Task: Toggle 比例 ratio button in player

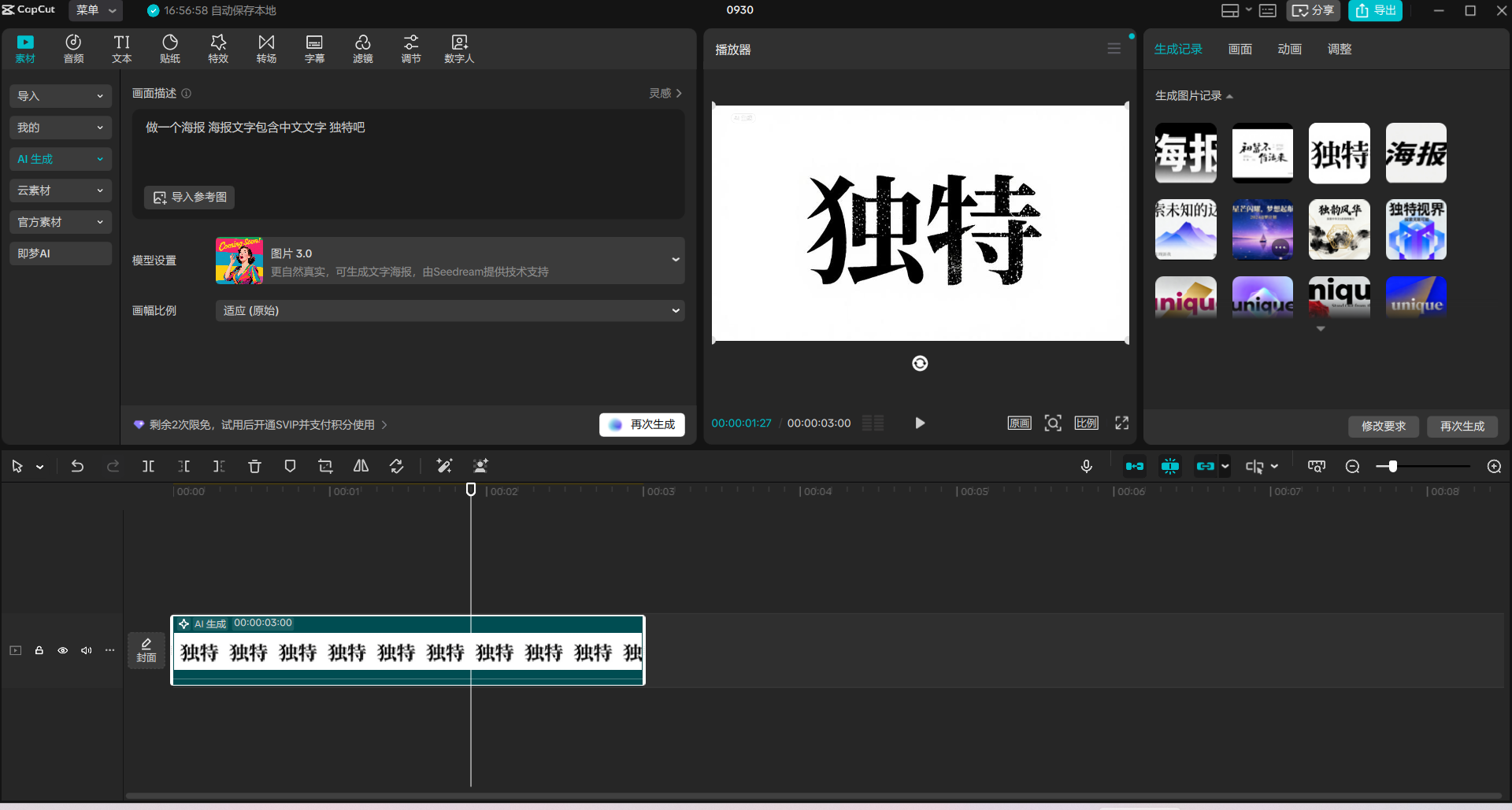Action: (x=1087, y=423)
